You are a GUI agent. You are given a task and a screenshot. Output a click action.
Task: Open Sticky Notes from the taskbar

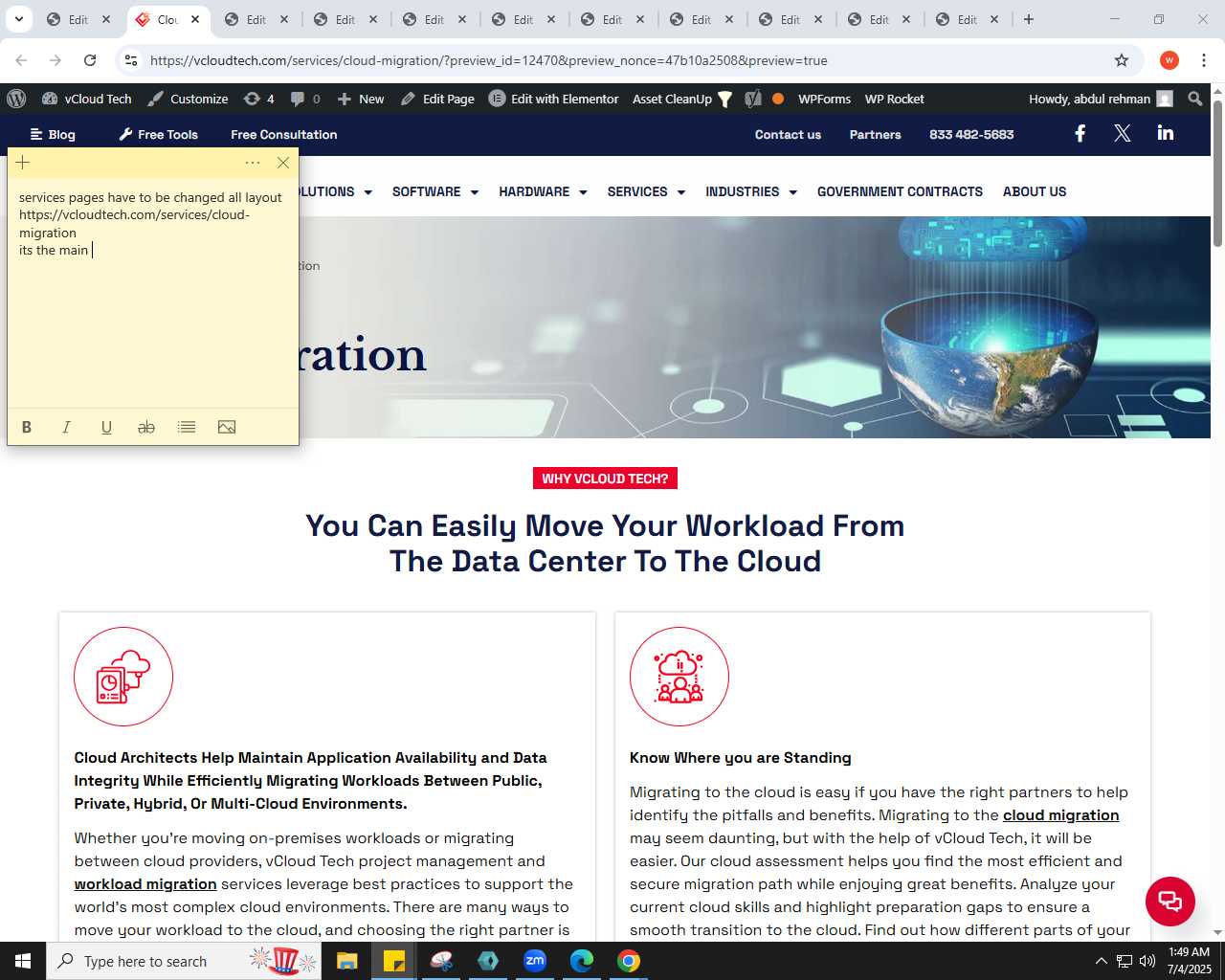click(394, 961)
